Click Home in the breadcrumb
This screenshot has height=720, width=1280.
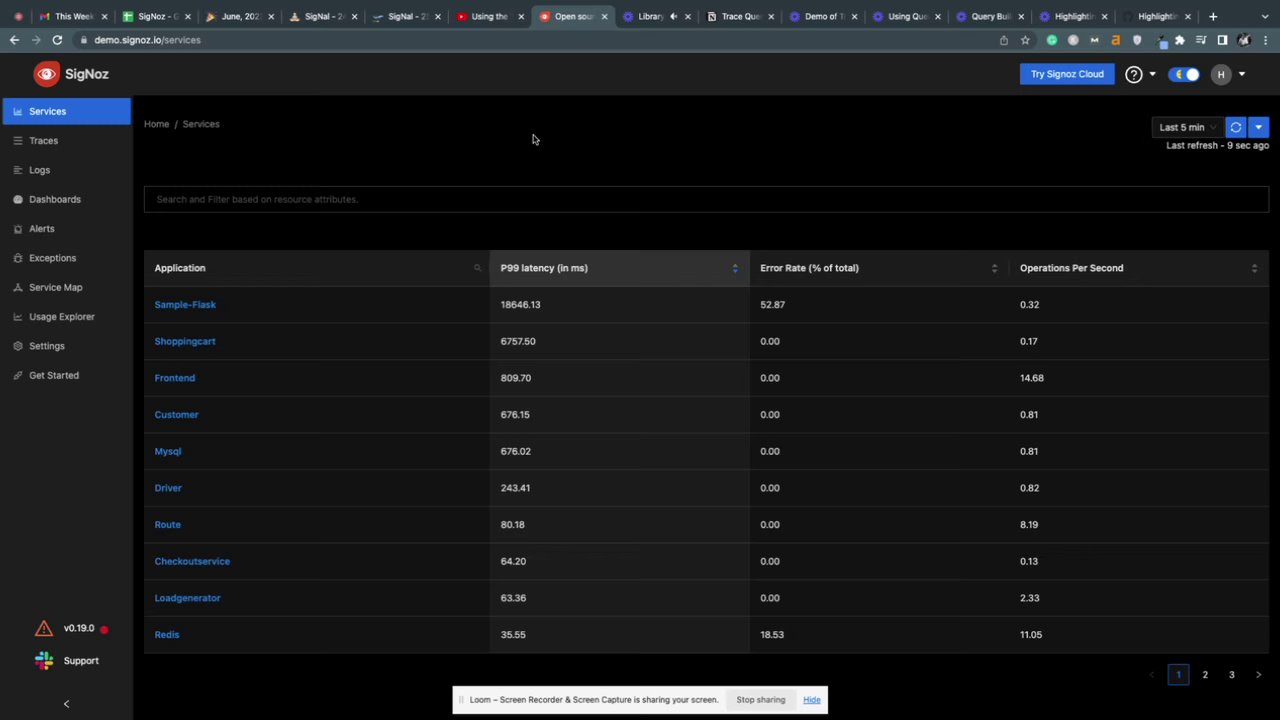pyautogui.click(x=156, y=124)
